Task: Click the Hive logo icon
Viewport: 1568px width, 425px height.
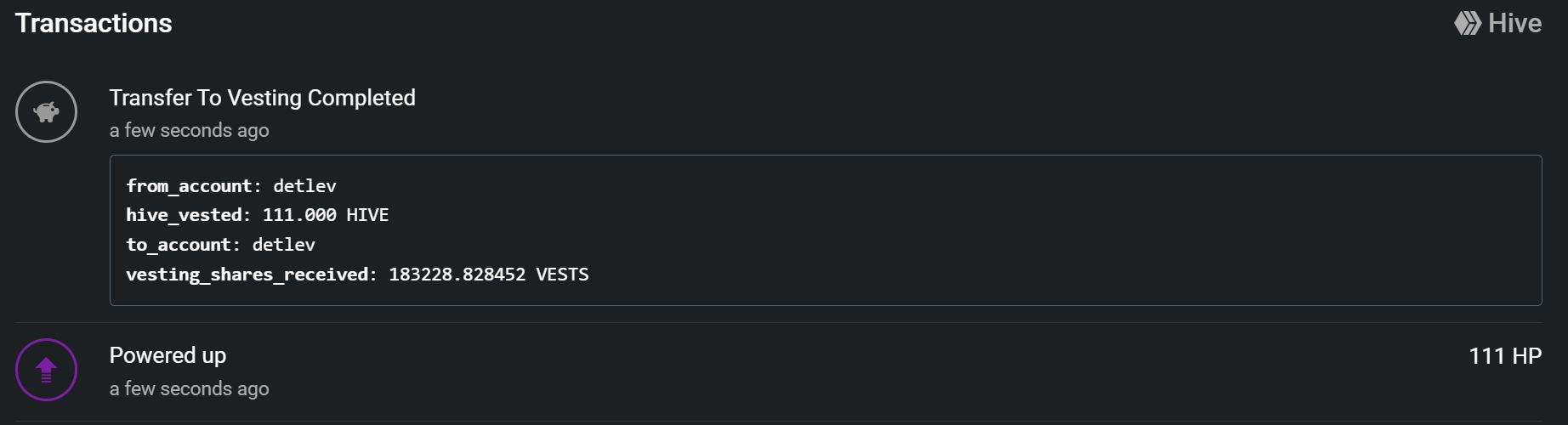Action: (1467, 23)
